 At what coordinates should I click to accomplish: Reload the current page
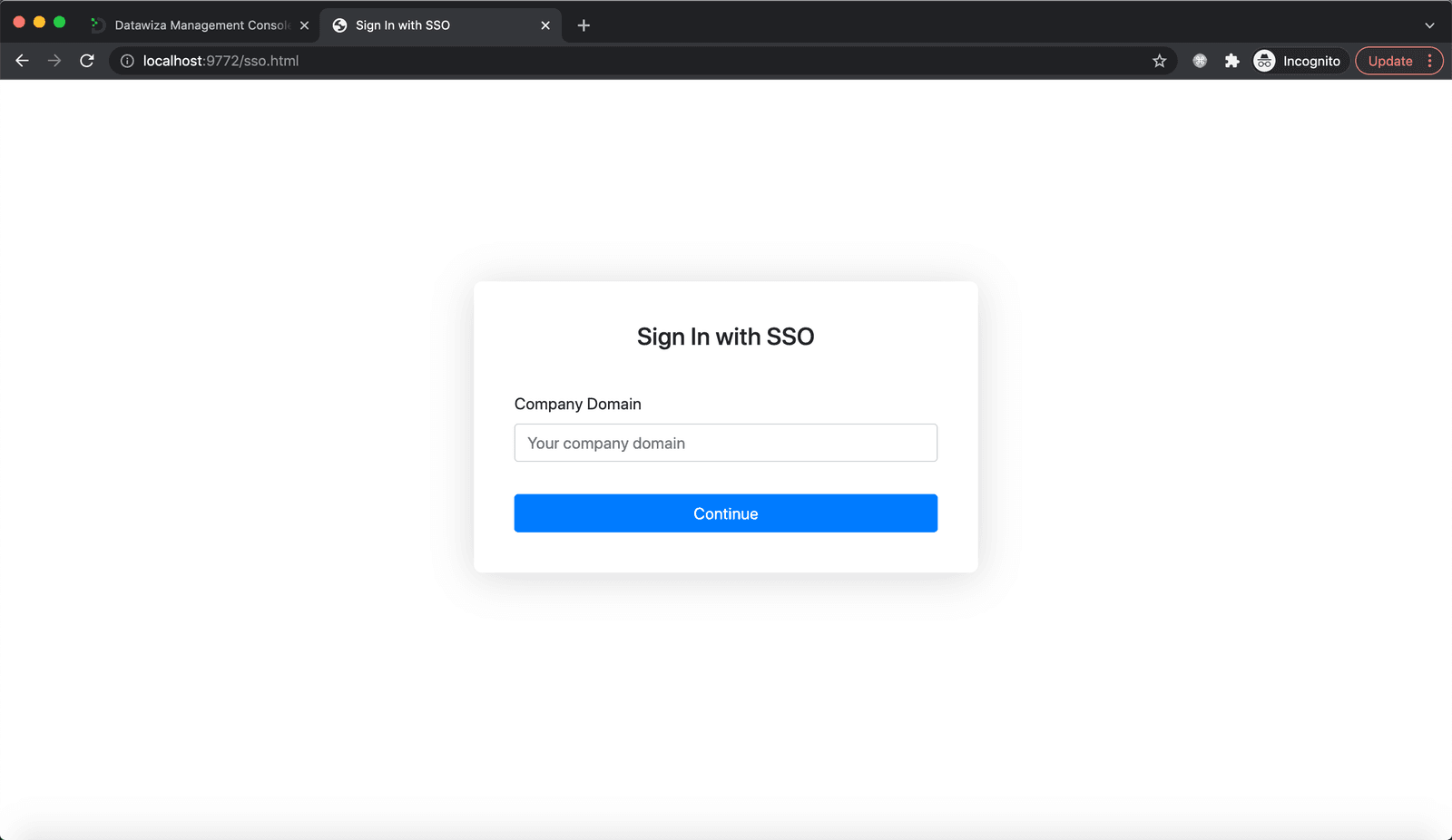click(x=87, y=61)
